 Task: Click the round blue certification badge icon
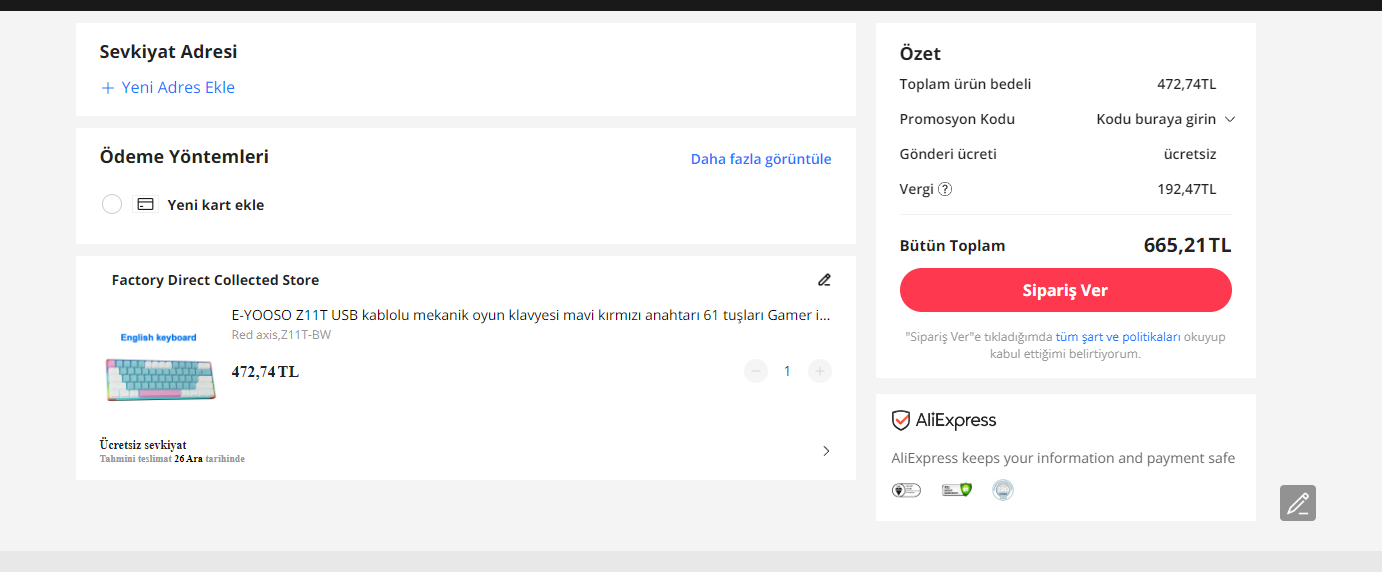tap(1003, 490)
